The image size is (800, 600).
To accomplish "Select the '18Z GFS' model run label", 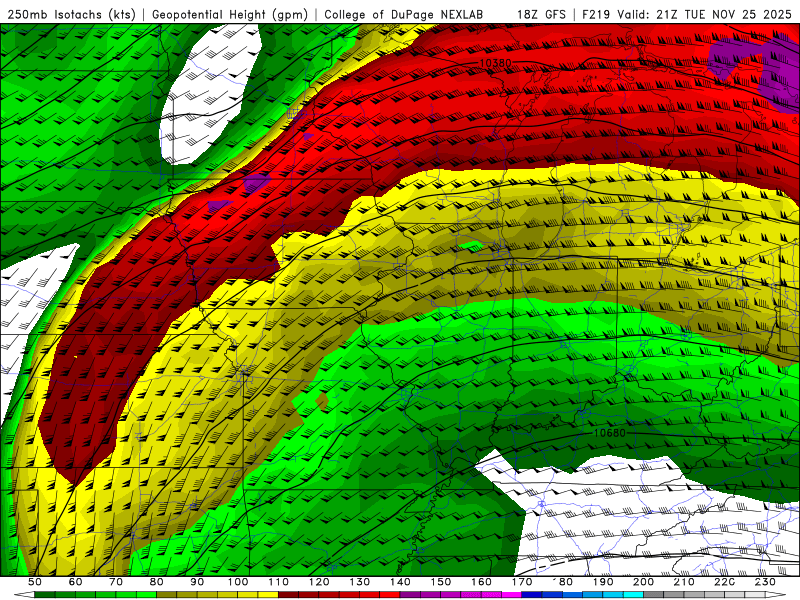I will tap(541, 14).
